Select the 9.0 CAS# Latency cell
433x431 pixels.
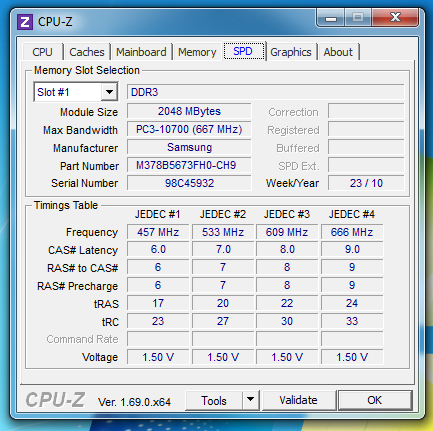352,249
